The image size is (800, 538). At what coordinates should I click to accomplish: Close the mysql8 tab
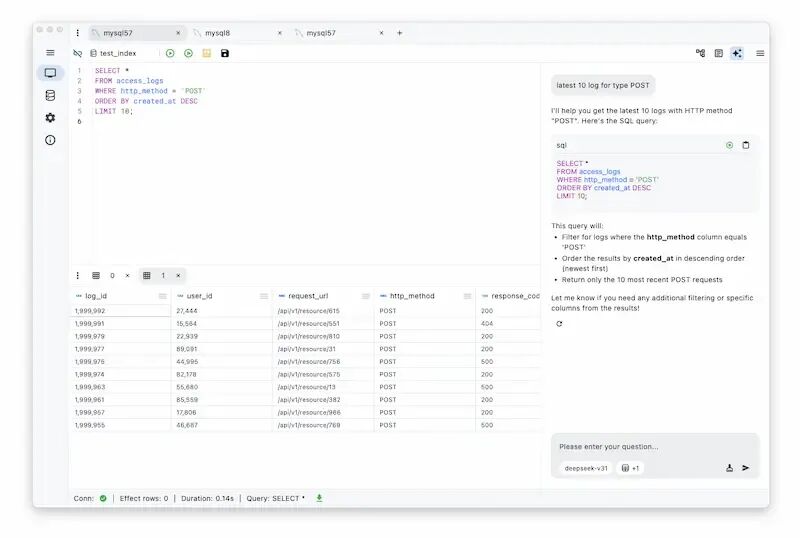coord(280,33)
